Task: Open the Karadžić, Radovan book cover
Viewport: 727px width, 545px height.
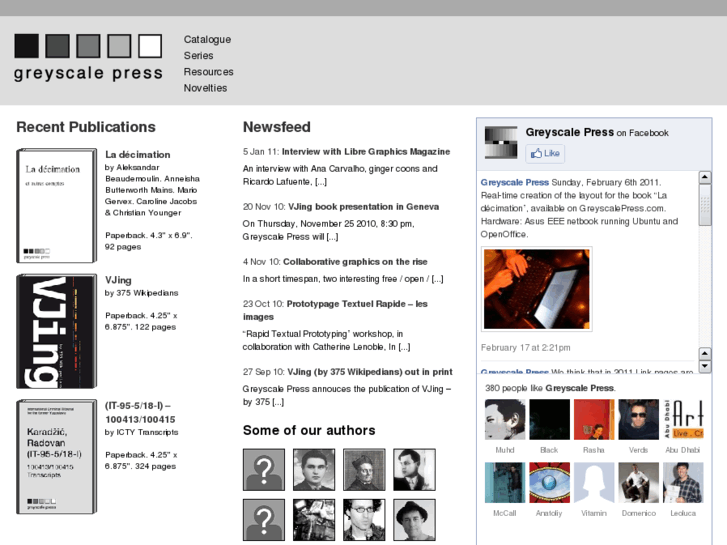Action: pos(57,456)
